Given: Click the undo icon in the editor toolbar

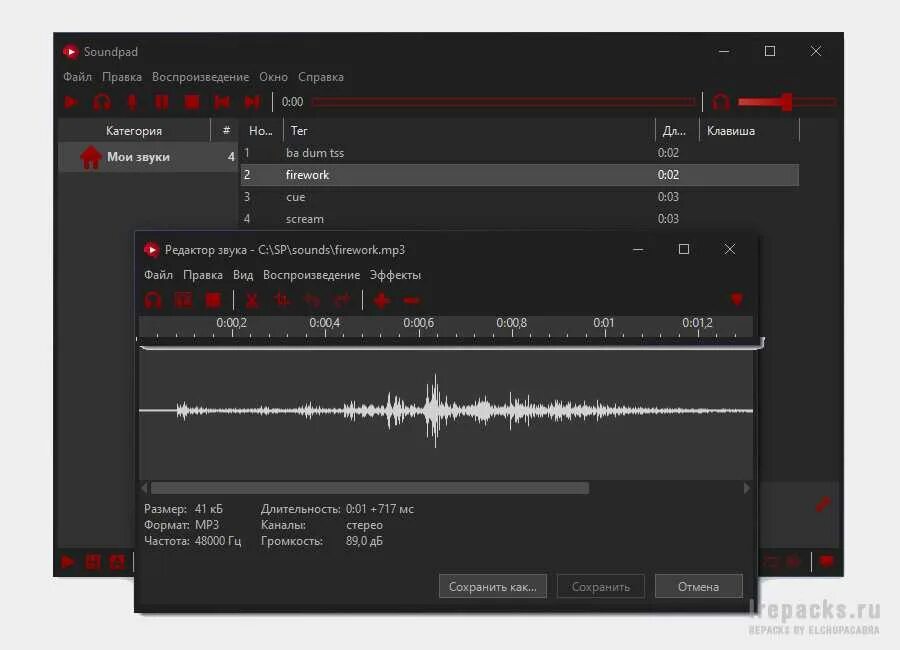Looking at the screenshot, I should click(312, 300).
